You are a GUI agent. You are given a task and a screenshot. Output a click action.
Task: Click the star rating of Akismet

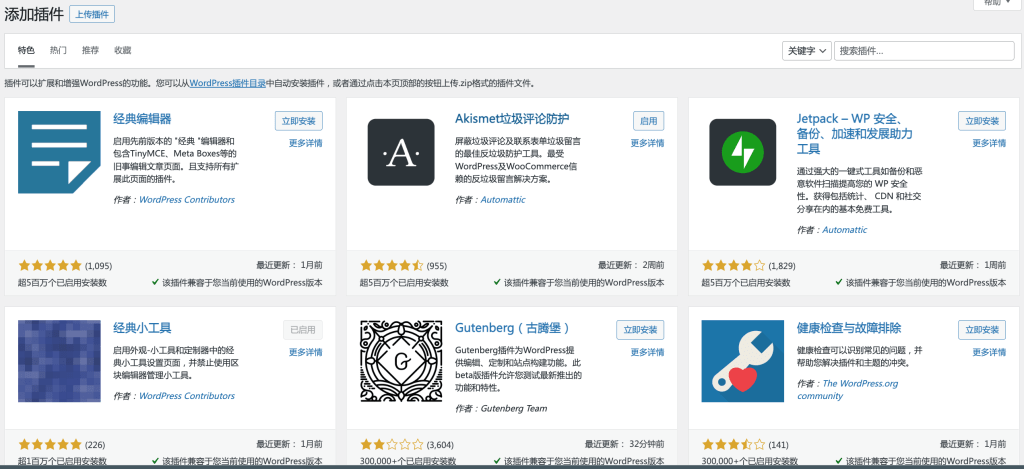[392, 266]
